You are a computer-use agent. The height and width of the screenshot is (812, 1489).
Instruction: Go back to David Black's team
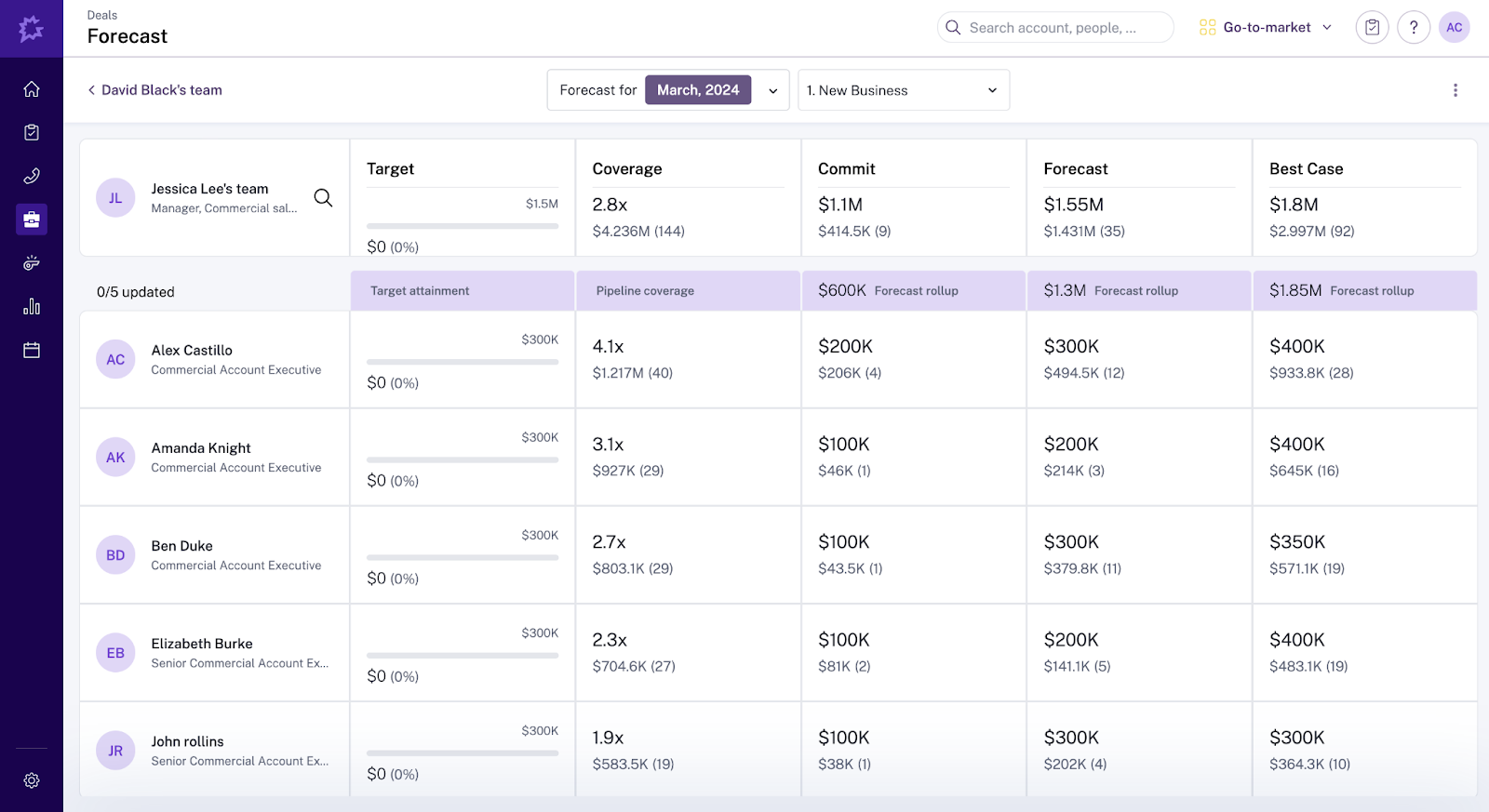pyautogui.click(x=155, y=90)
